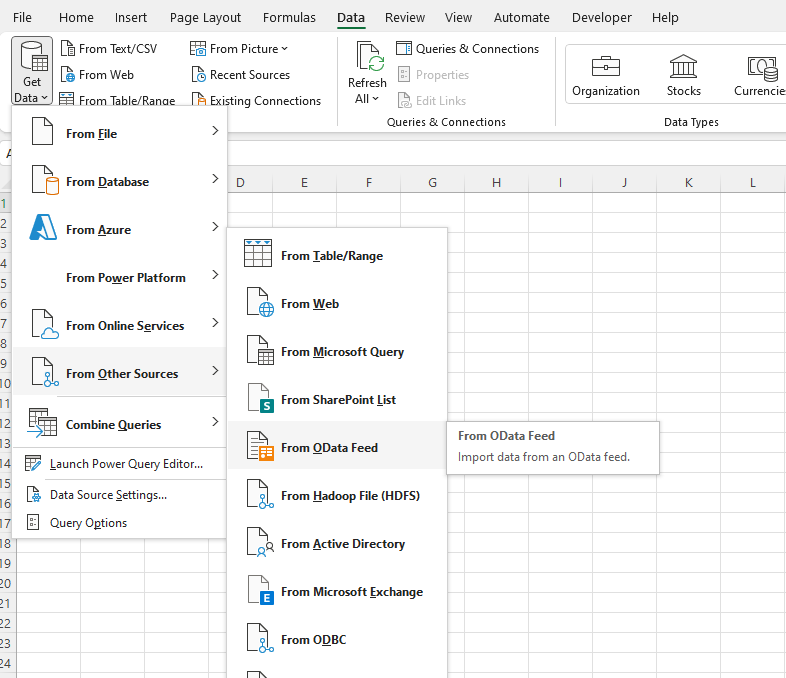Click the From Web ribbon icon
Screen dimensions: 786x678
tap(68, 75)
